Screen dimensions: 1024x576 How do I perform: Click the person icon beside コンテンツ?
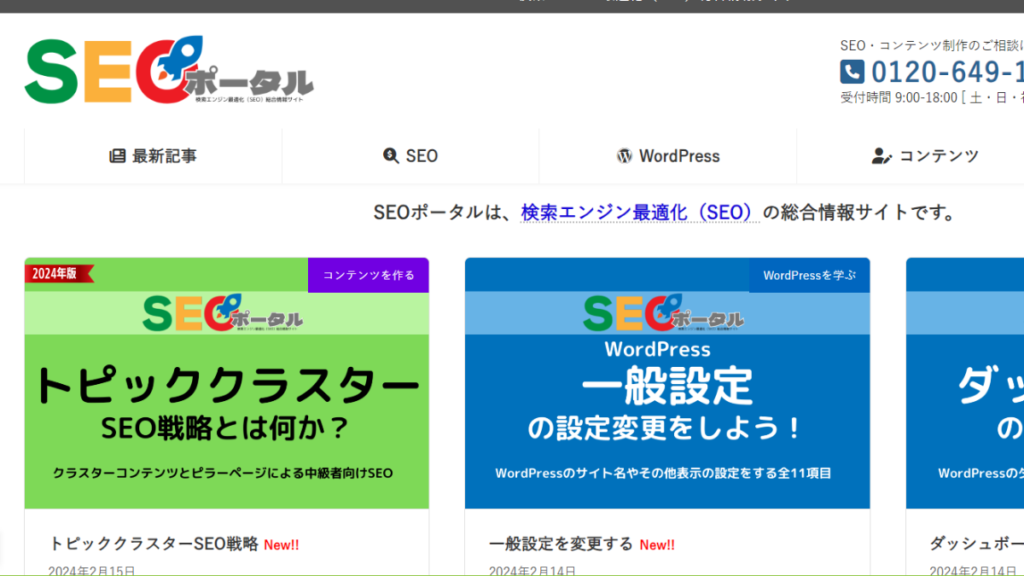[x=879, y=156]
